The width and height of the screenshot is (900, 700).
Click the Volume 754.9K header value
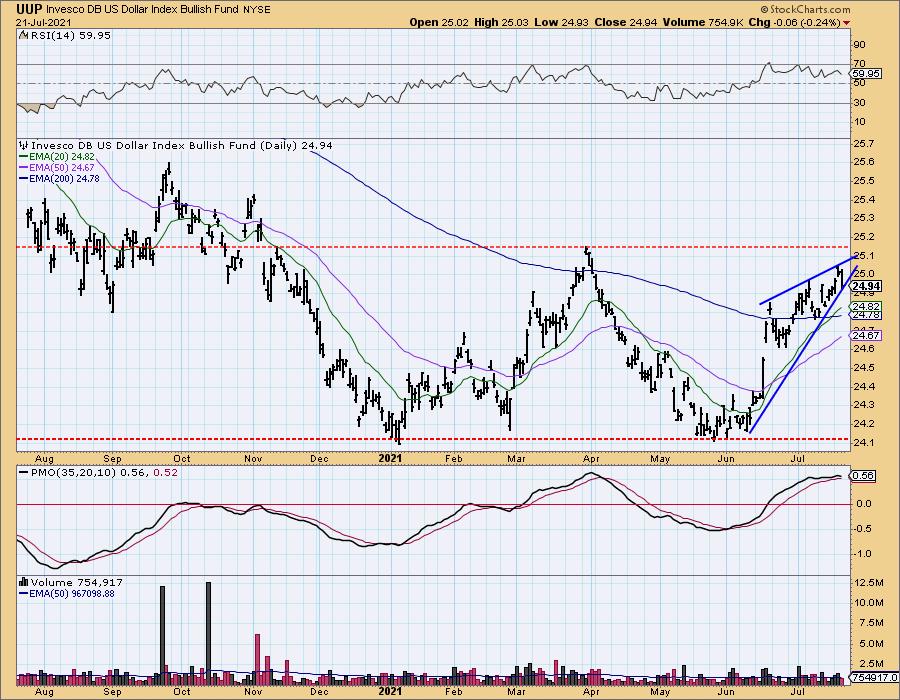point(703,22)
